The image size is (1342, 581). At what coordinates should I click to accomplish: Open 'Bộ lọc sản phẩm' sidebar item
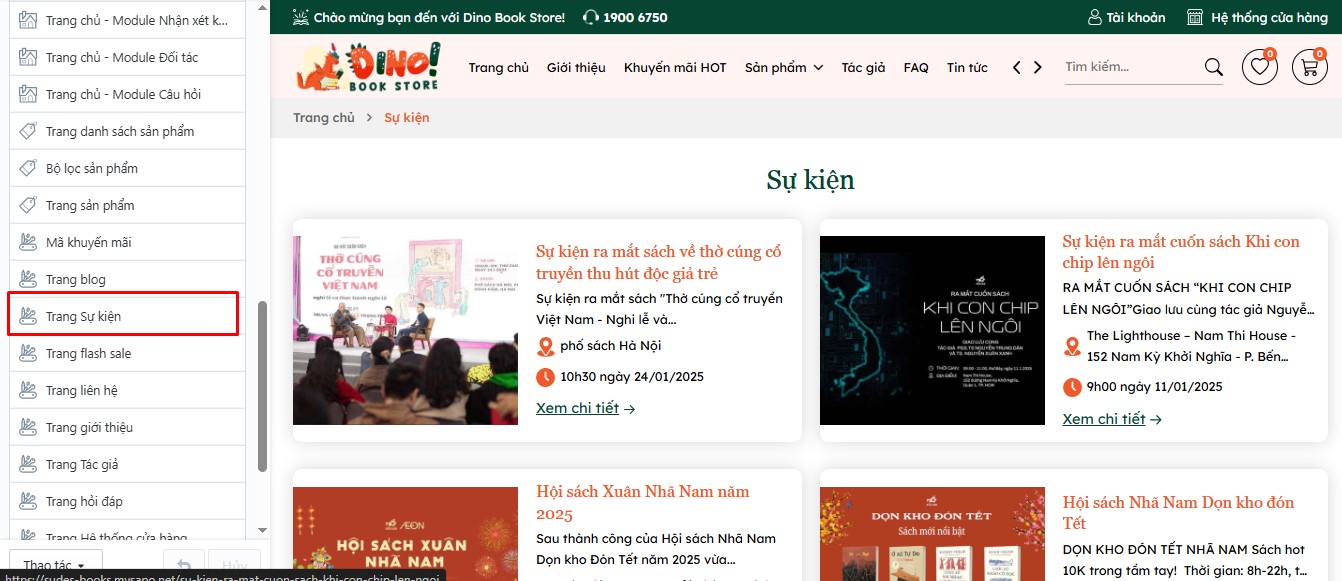[127, 168]
